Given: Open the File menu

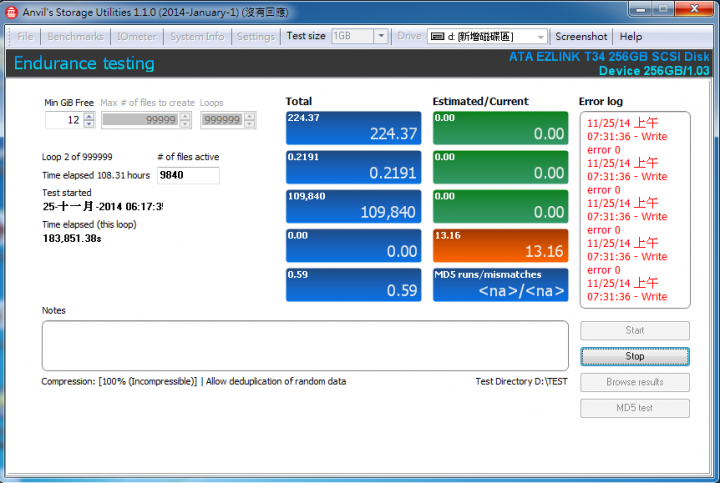Looking at the screenshot, I should [25, 36].
